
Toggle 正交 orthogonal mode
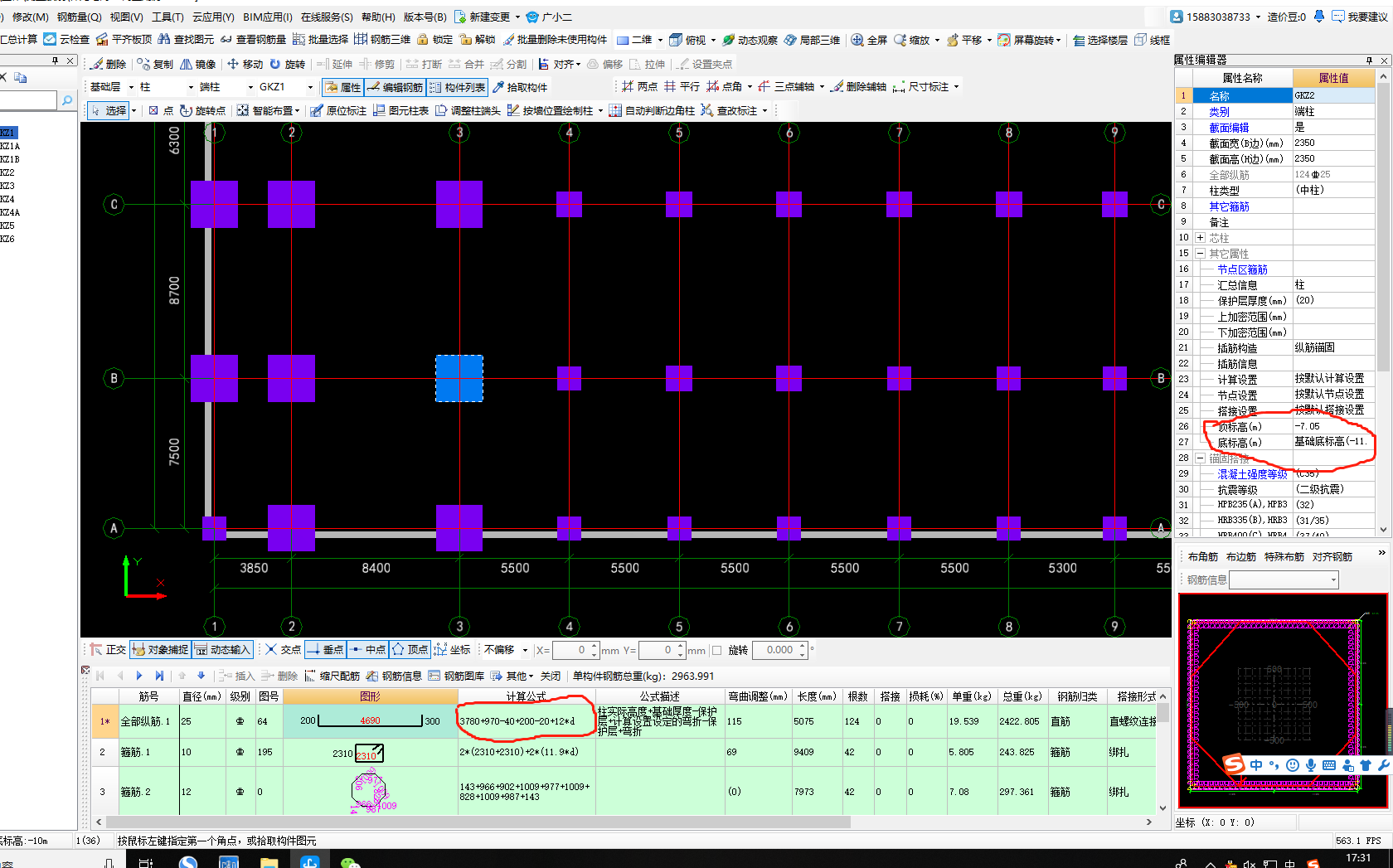tap(108, 649)
